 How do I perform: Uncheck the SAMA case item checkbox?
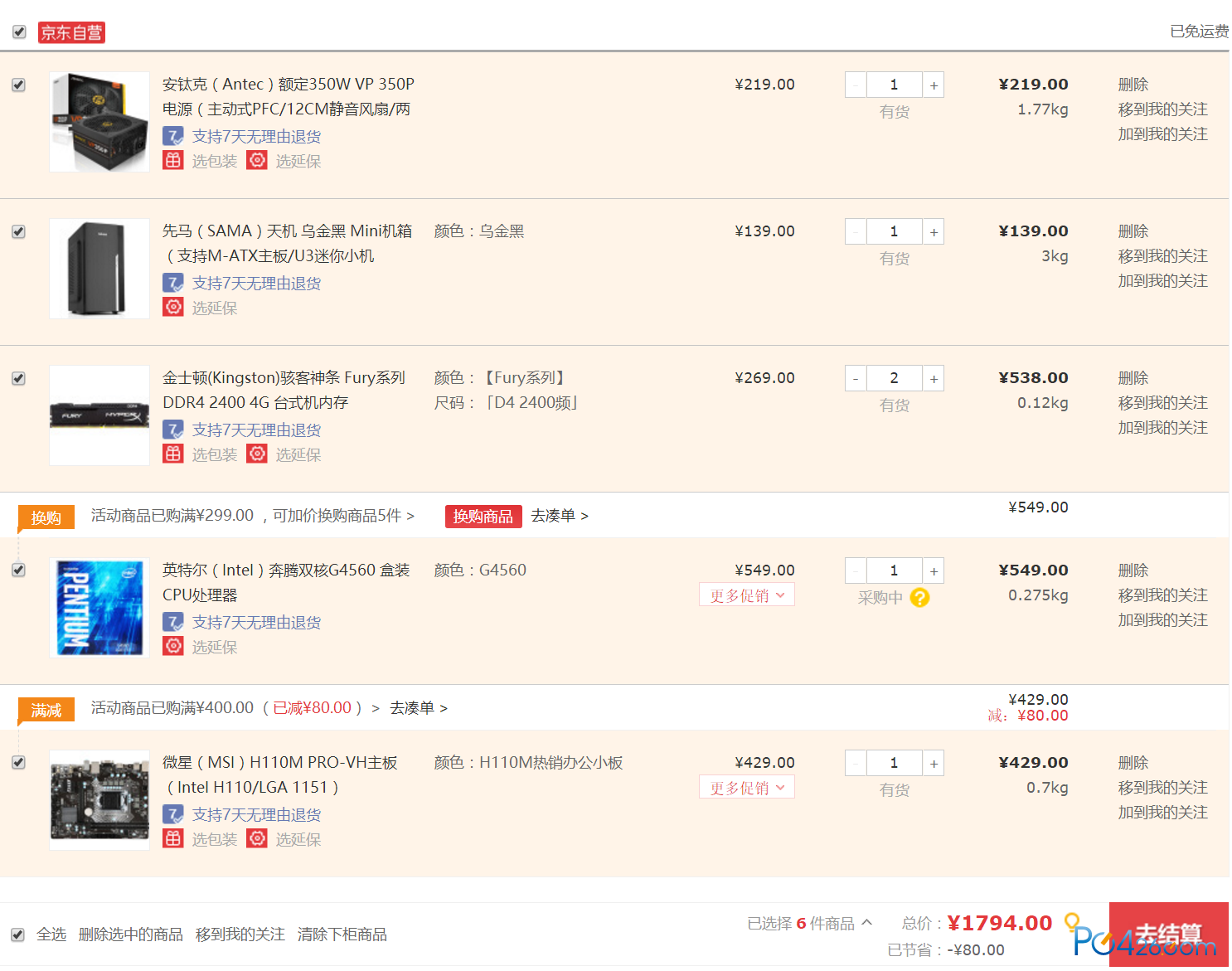click(18, 231)
